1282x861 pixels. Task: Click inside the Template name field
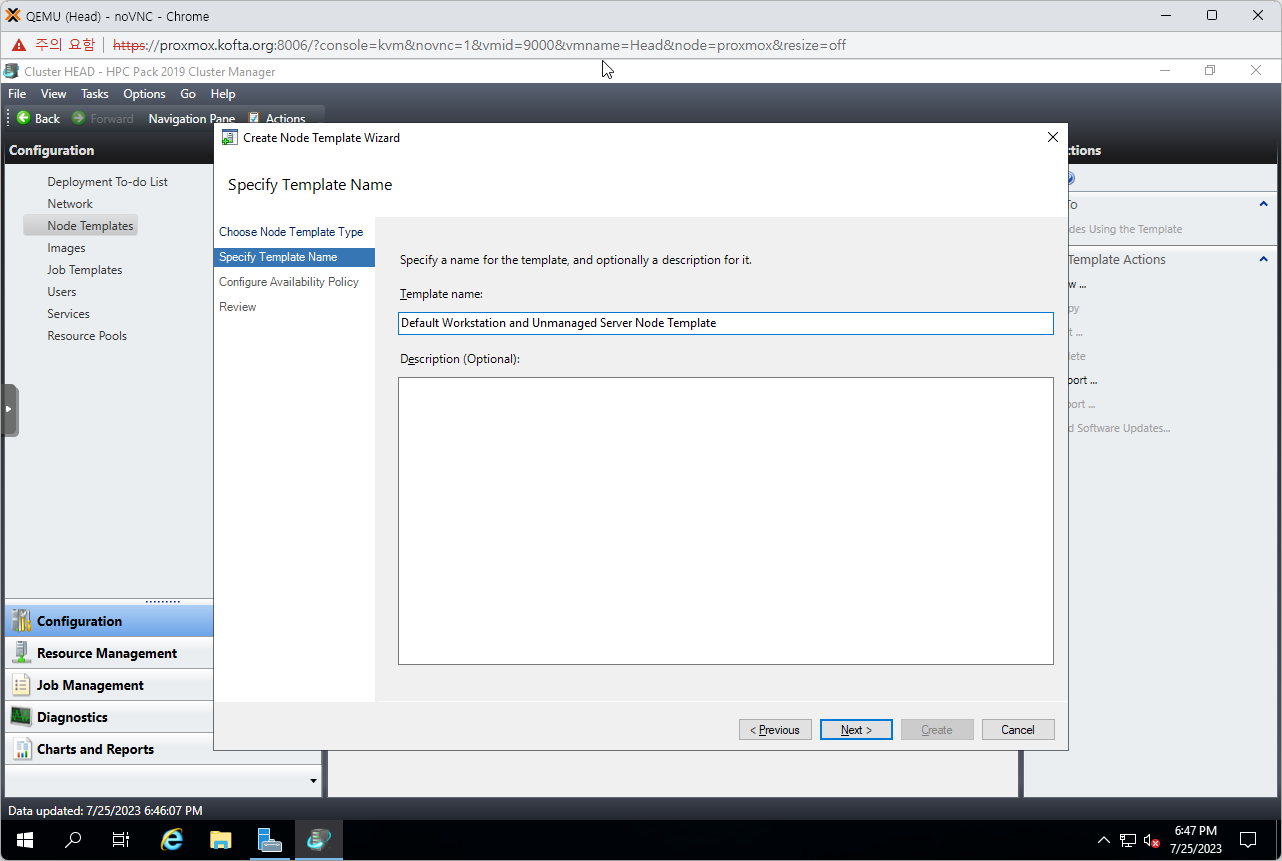click(725, 323)
